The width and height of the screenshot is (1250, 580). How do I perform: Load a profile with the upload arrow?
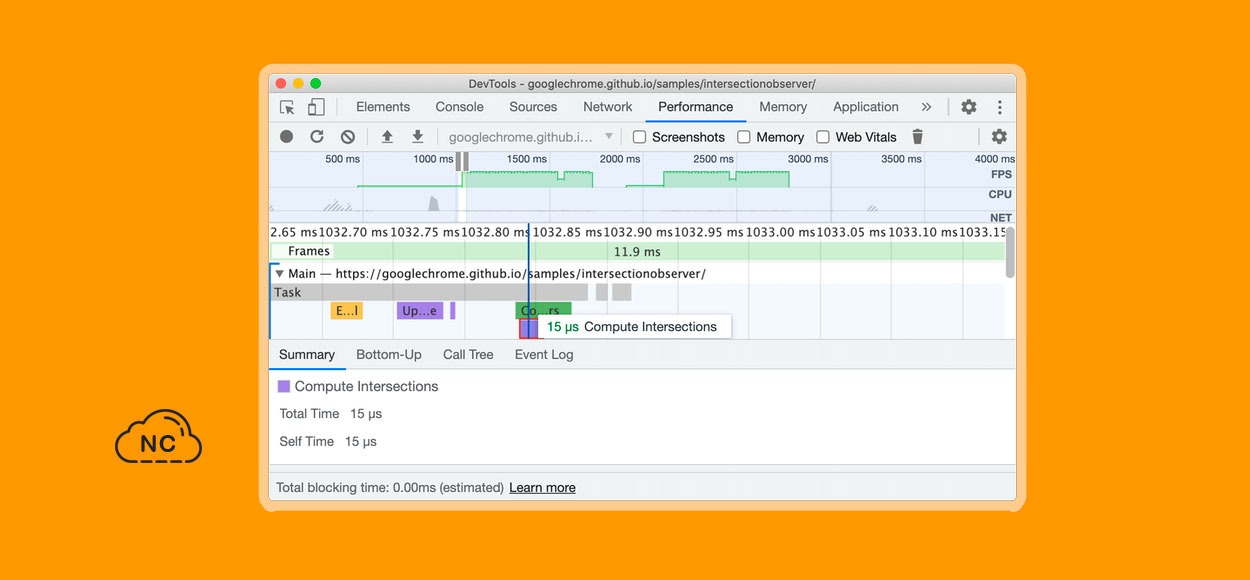387,137
